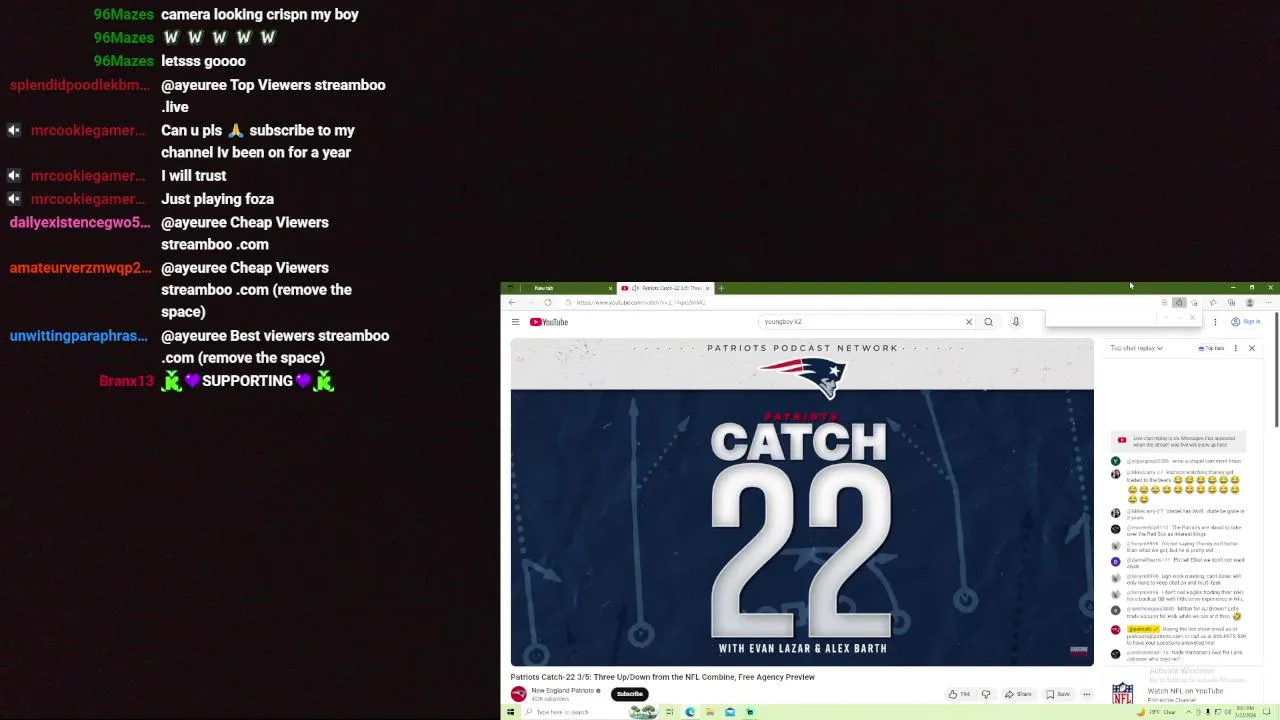This screenshot has width=1280, height=720.
Task: Open browser settings and more menu
Action: point(1268,302)
